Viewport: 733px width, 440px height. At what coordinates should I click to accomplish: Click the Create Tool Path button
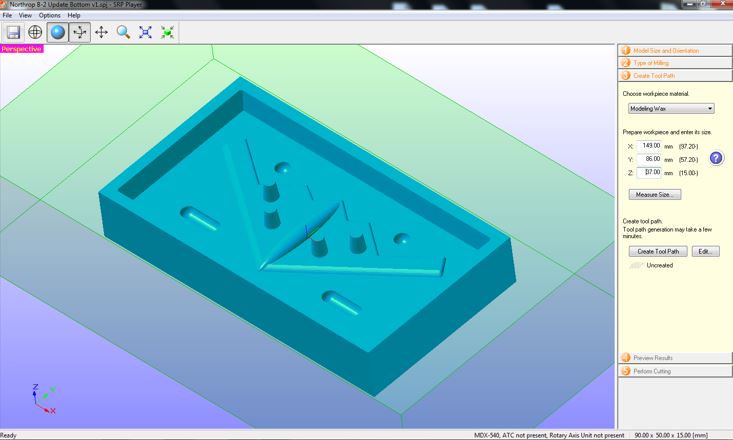(658, 252)
